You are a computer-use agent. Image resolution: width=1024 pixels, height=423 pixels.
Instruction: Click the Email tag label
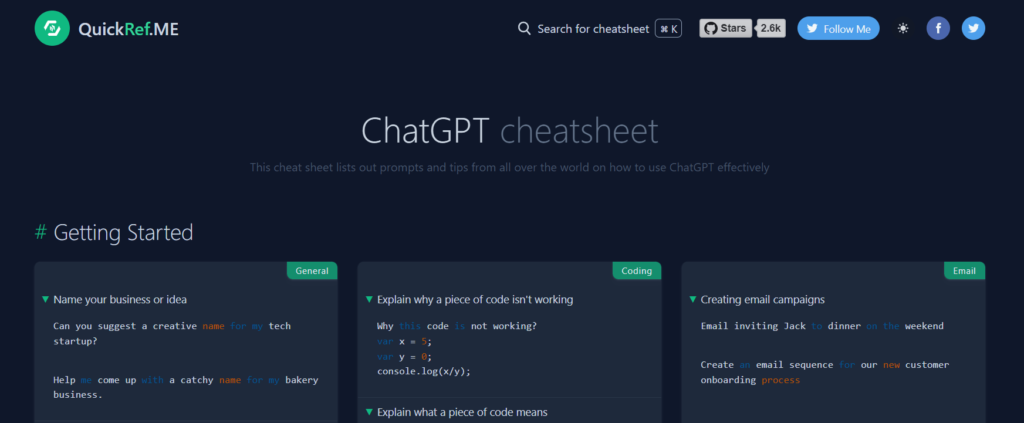(965, 271)
